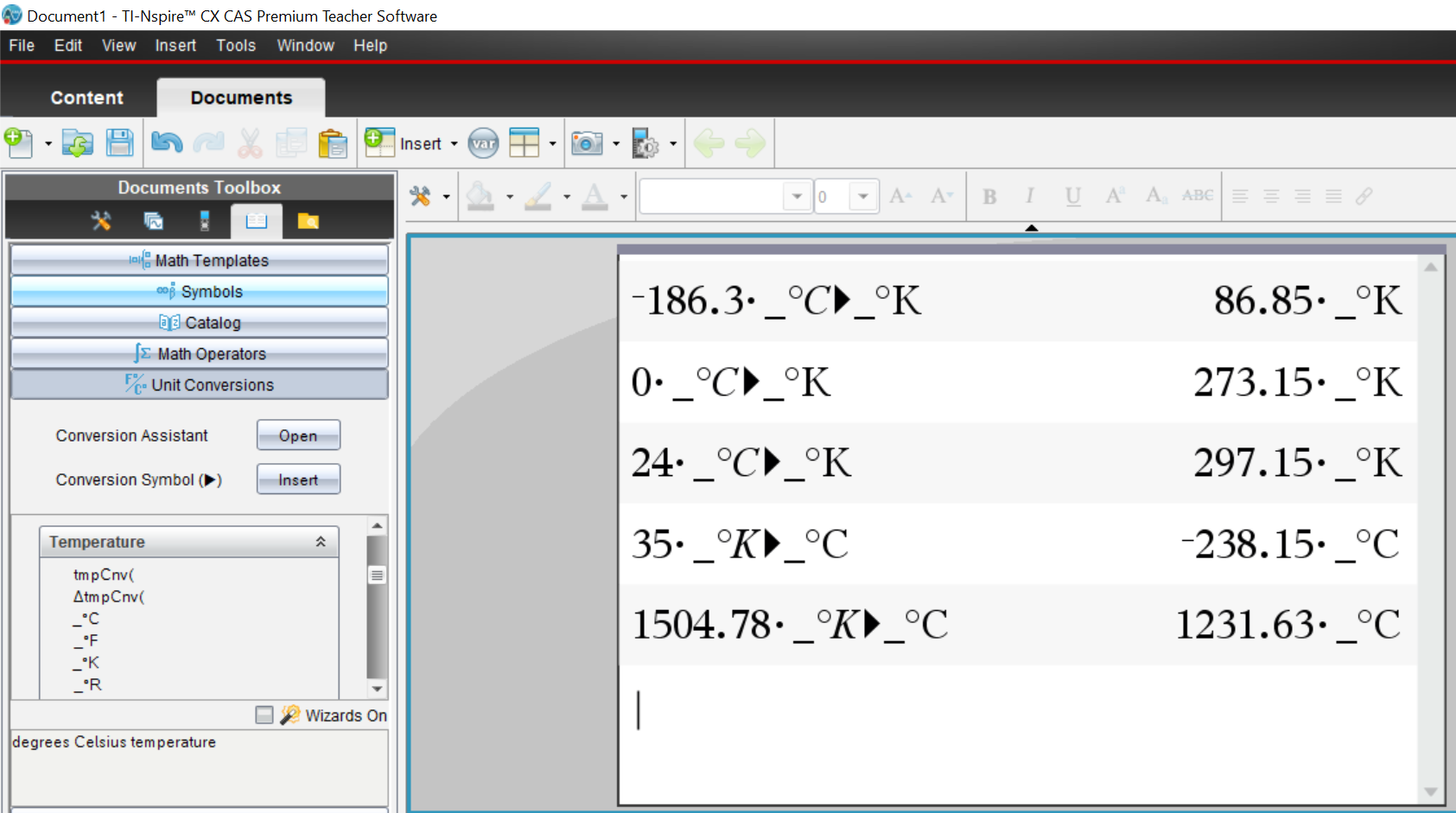1456x813 pixels.
Task: Expand the Symbols section
Action: 200,291
